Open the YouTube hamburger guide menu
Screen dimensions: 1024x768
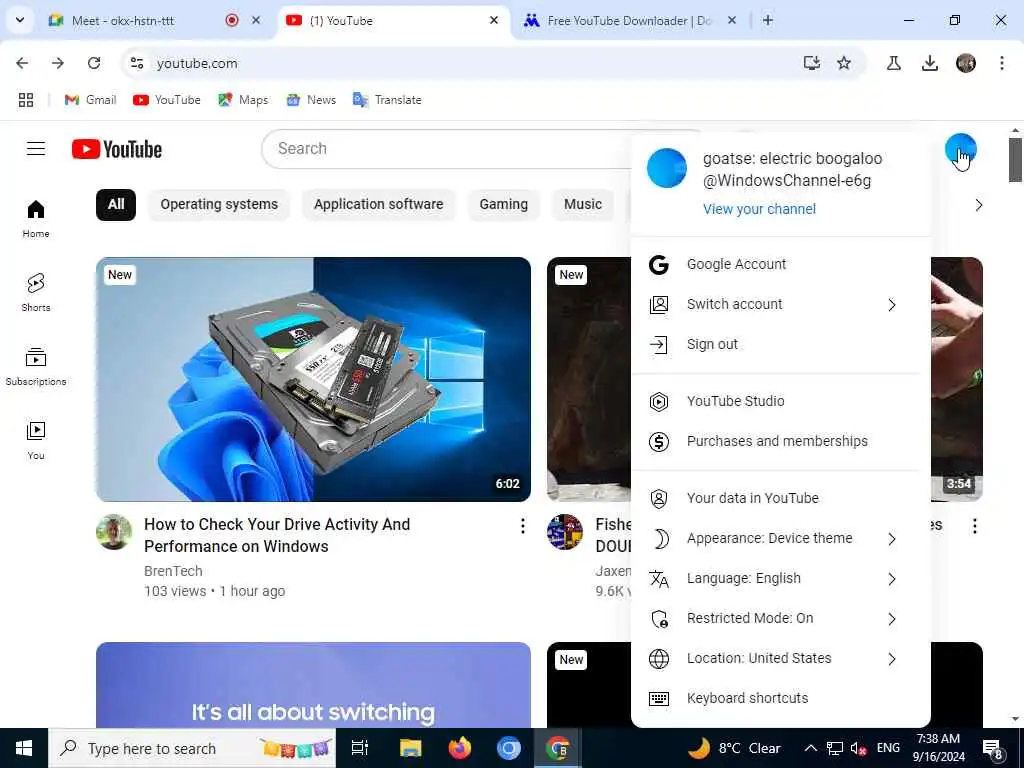pyautogui.click(x=36, y=149)
